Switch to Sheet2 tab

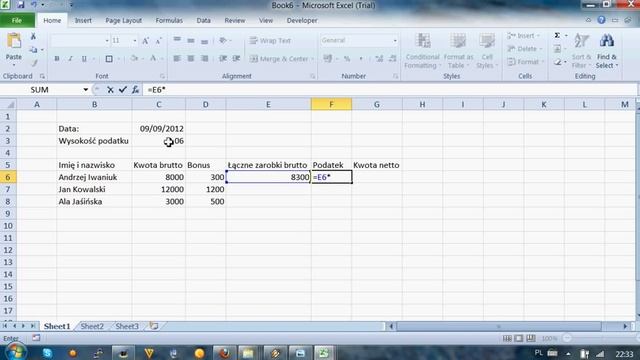[x=92, y=326]
